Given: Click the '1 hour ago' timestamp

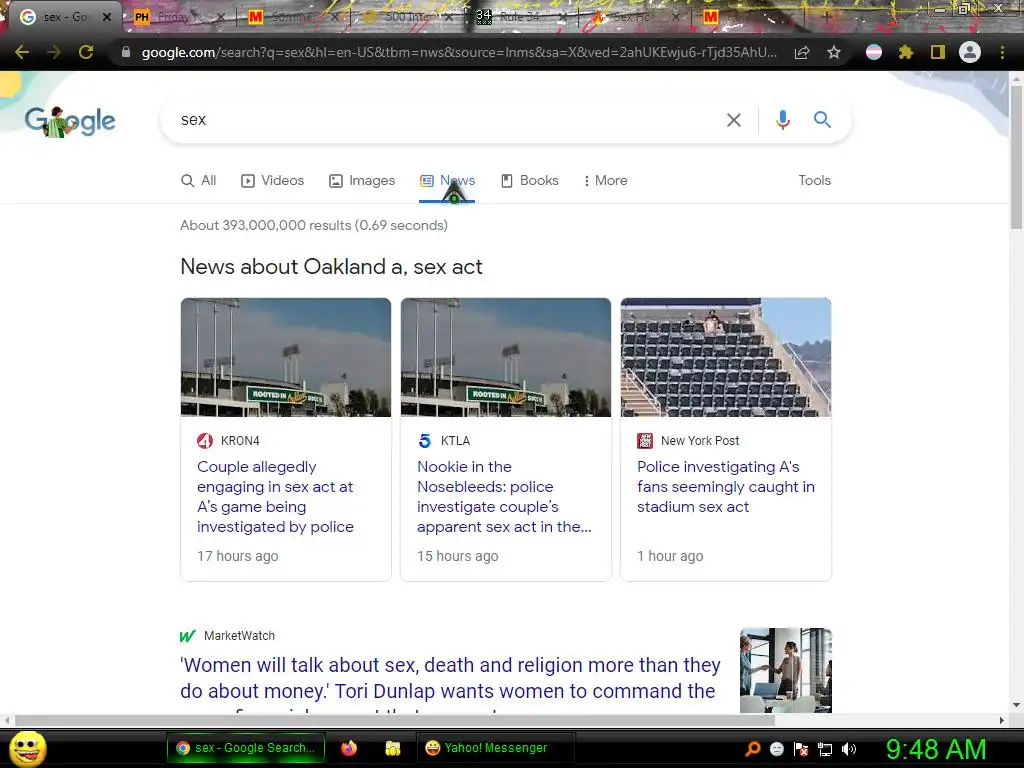Looking at the screenshot, I should pos(670,556).
